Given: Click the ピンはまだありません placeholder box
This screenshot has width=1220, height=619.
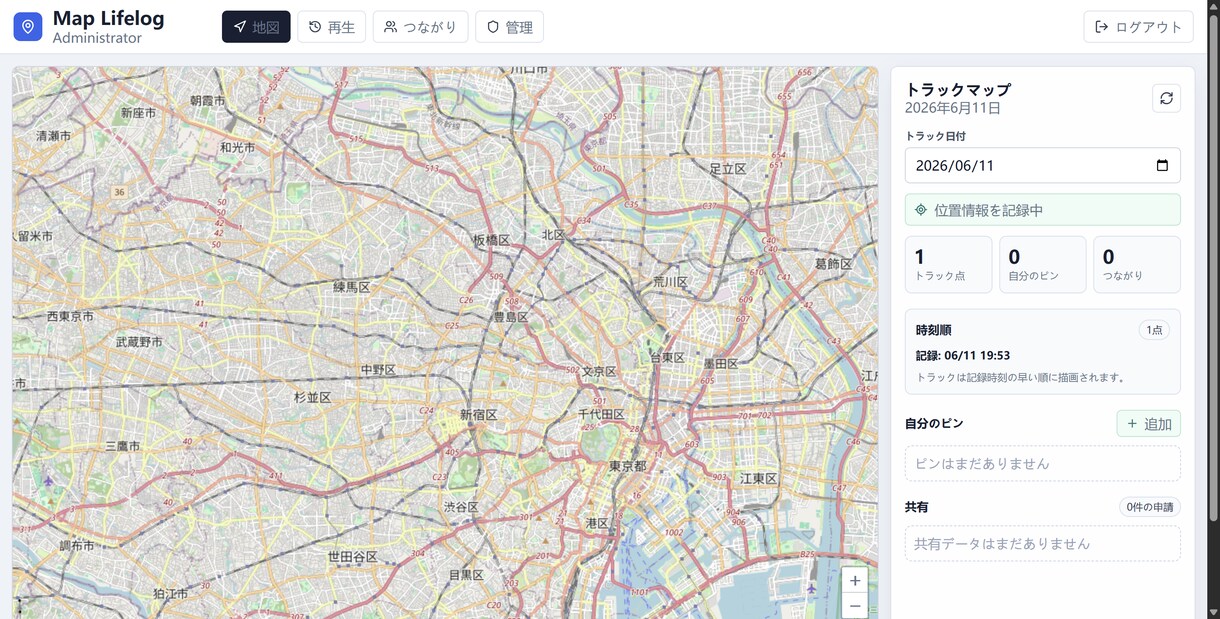Looking at the screenshot, I should pyautogui.click(x=1042, y=464).
